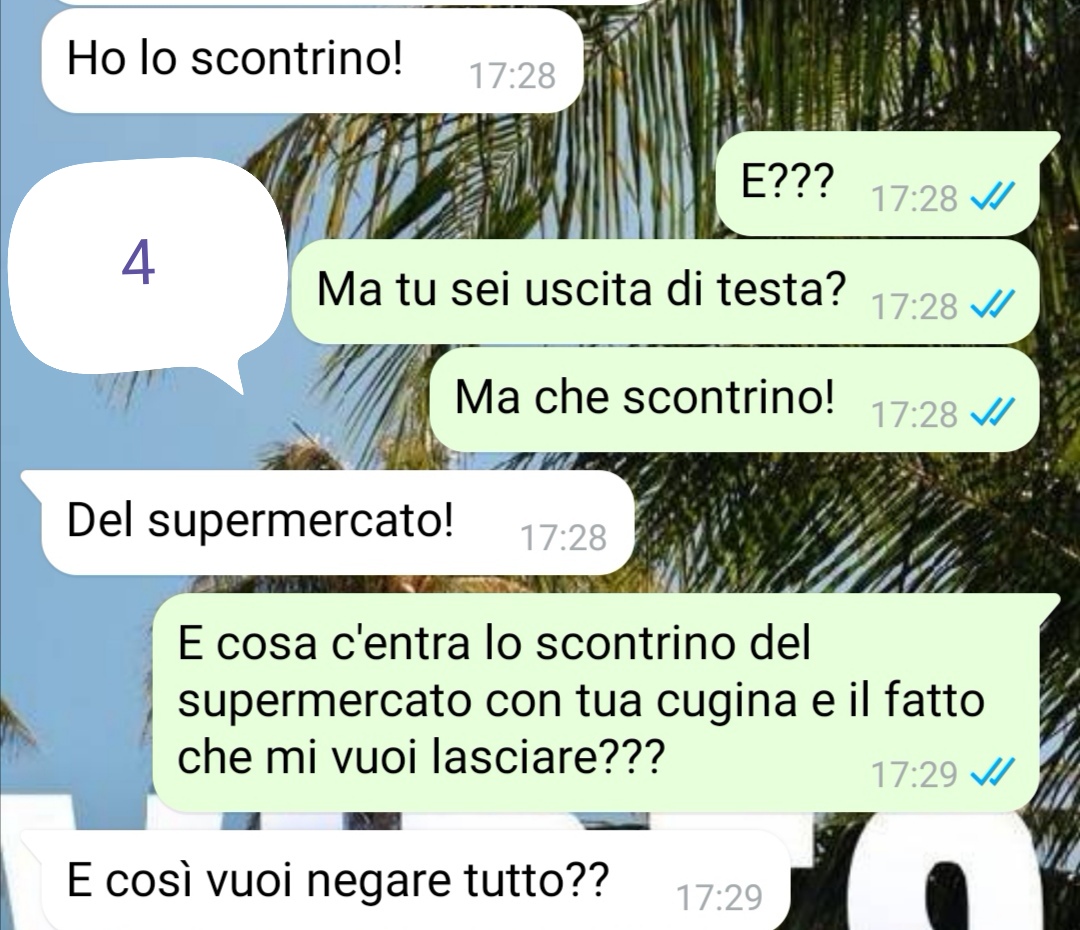Tap the 'E???' sent message
This screenshot has width=1080, height=930.
[x=878, y=183]
